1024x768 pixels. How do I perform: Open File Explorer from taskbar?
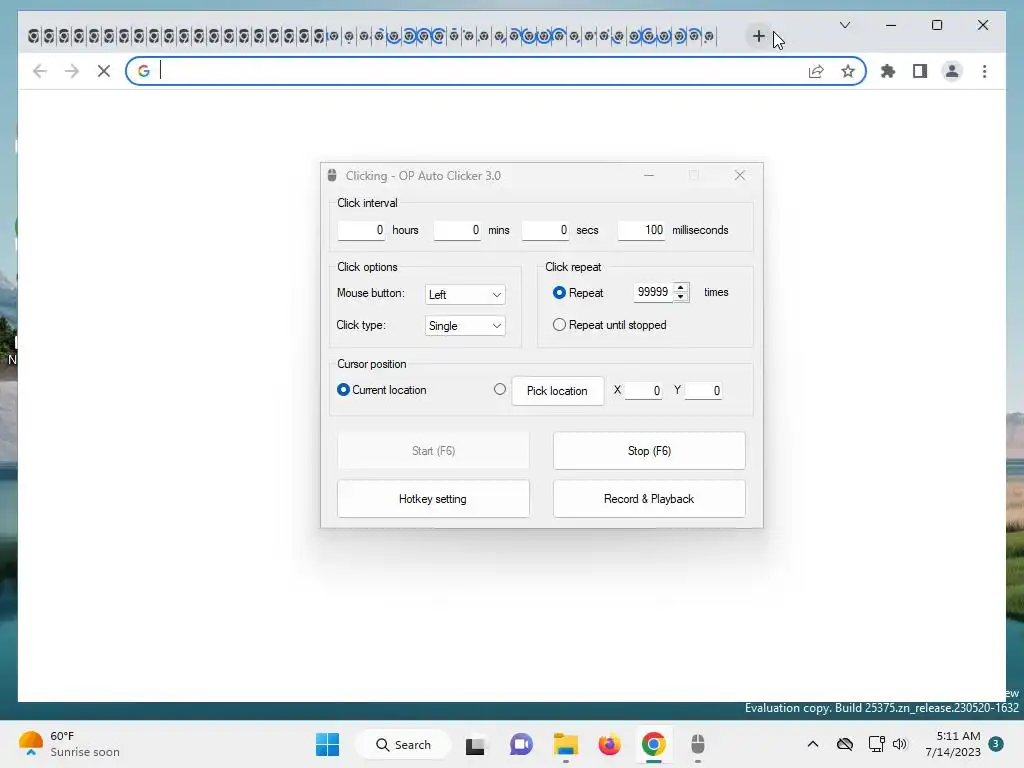pyautogui.click(x=566, y=744)
